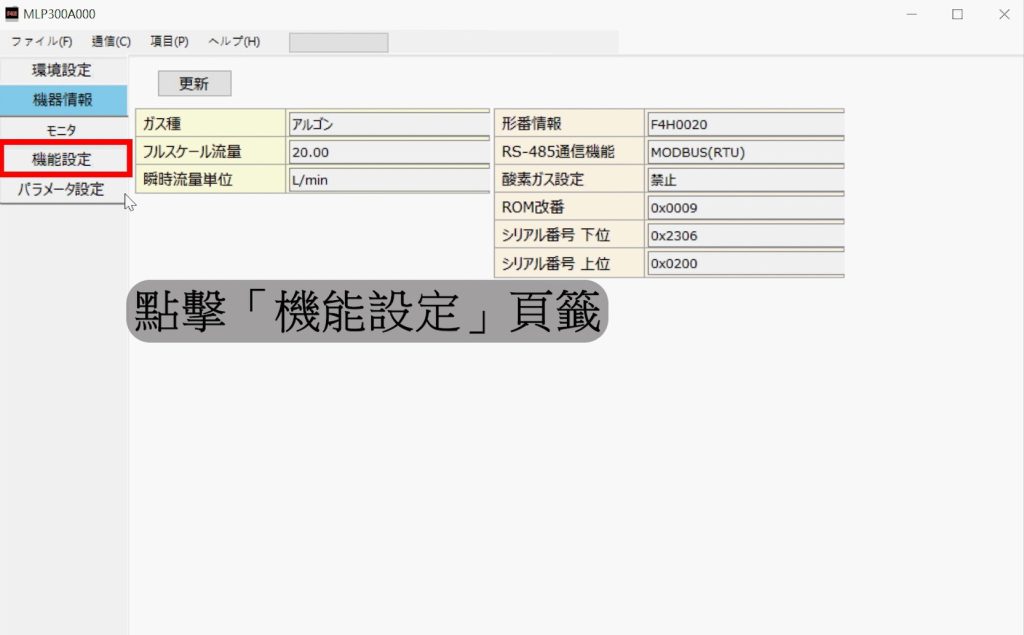The width and height of the screenshot is (1024, 635).
Task: Open the パラメータ設定 tab
Action: point(62,189)
